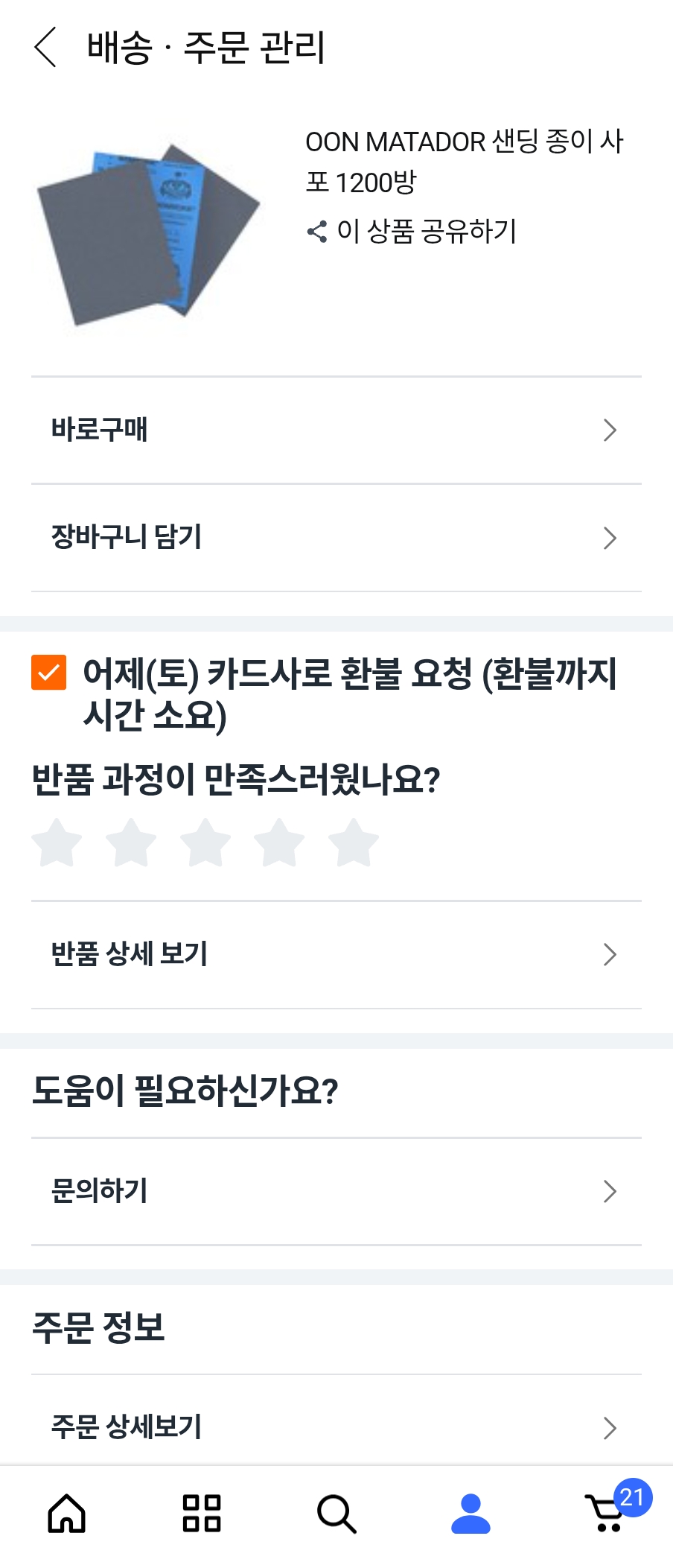Rate return process with first star
The width and height of the screenshot is (673, 1568).
pos(57,843)
